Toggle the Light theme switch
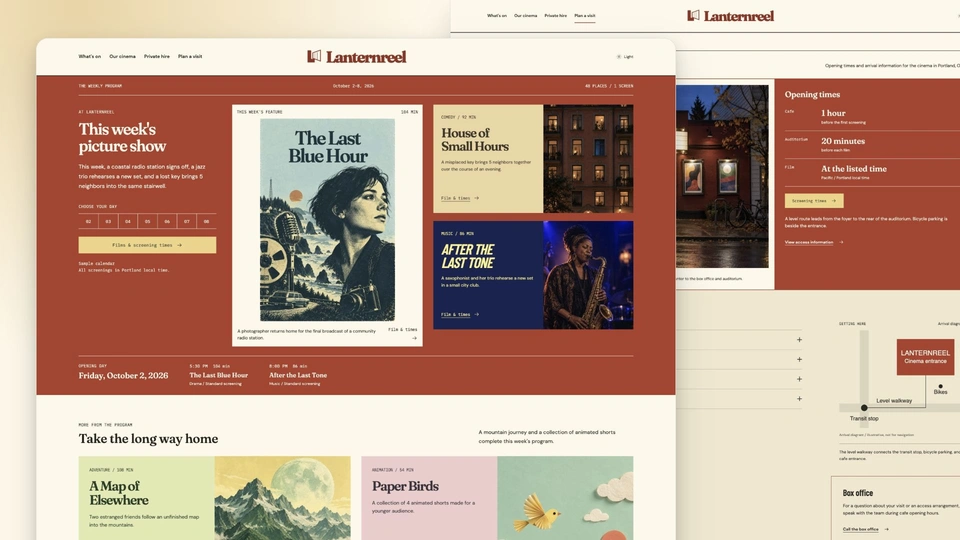This screenshot has width=960, height=540. 624,56
